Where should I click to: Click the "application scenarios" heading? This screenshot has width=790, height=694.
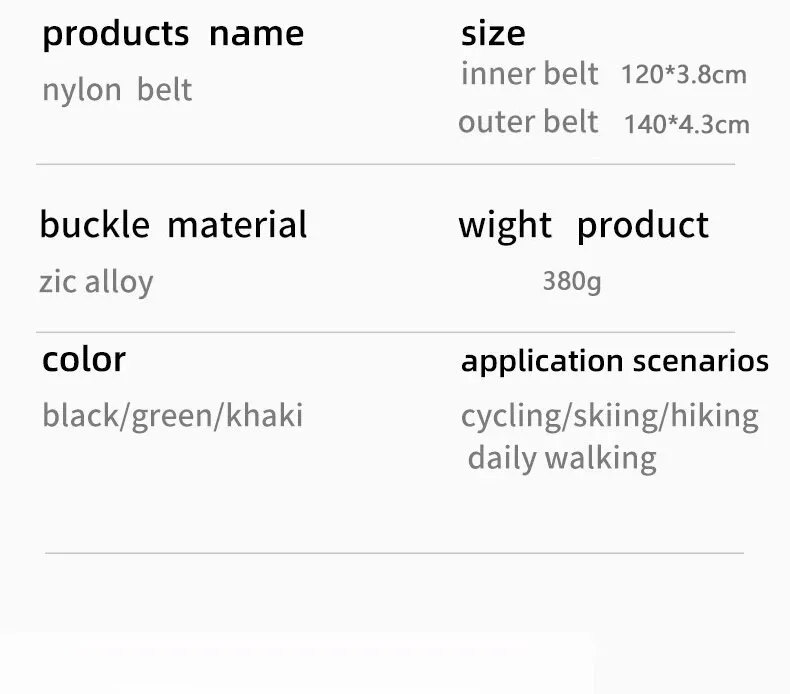point(614,361)
